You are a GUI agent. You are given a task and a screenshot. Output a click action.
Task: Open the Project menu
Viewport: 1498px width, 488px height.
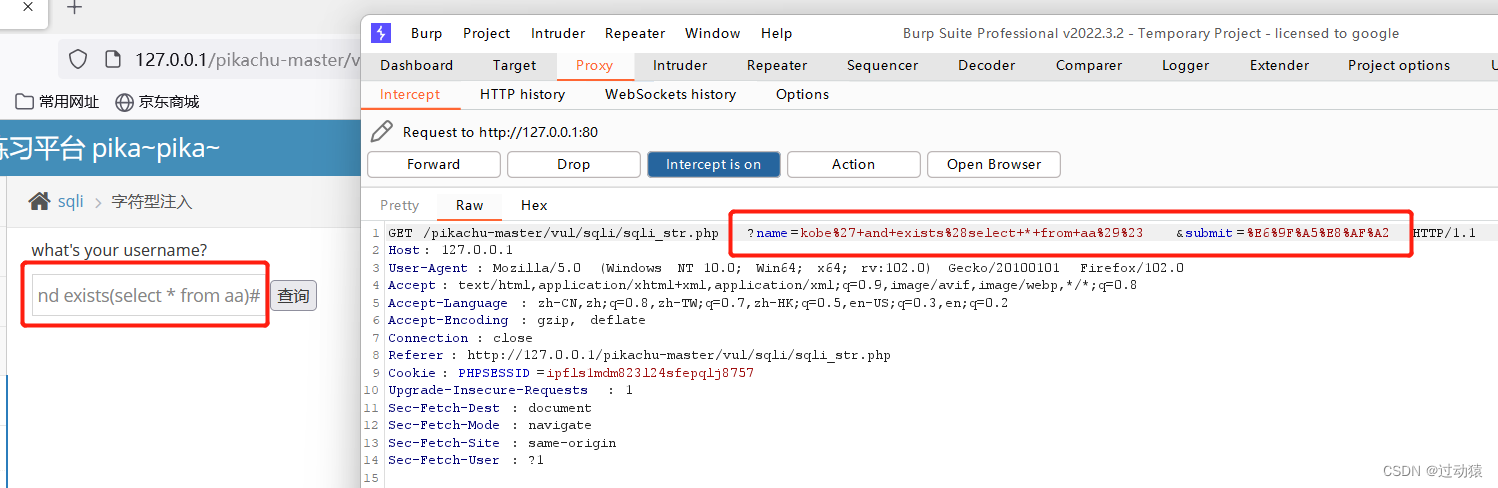click(487, 33)
